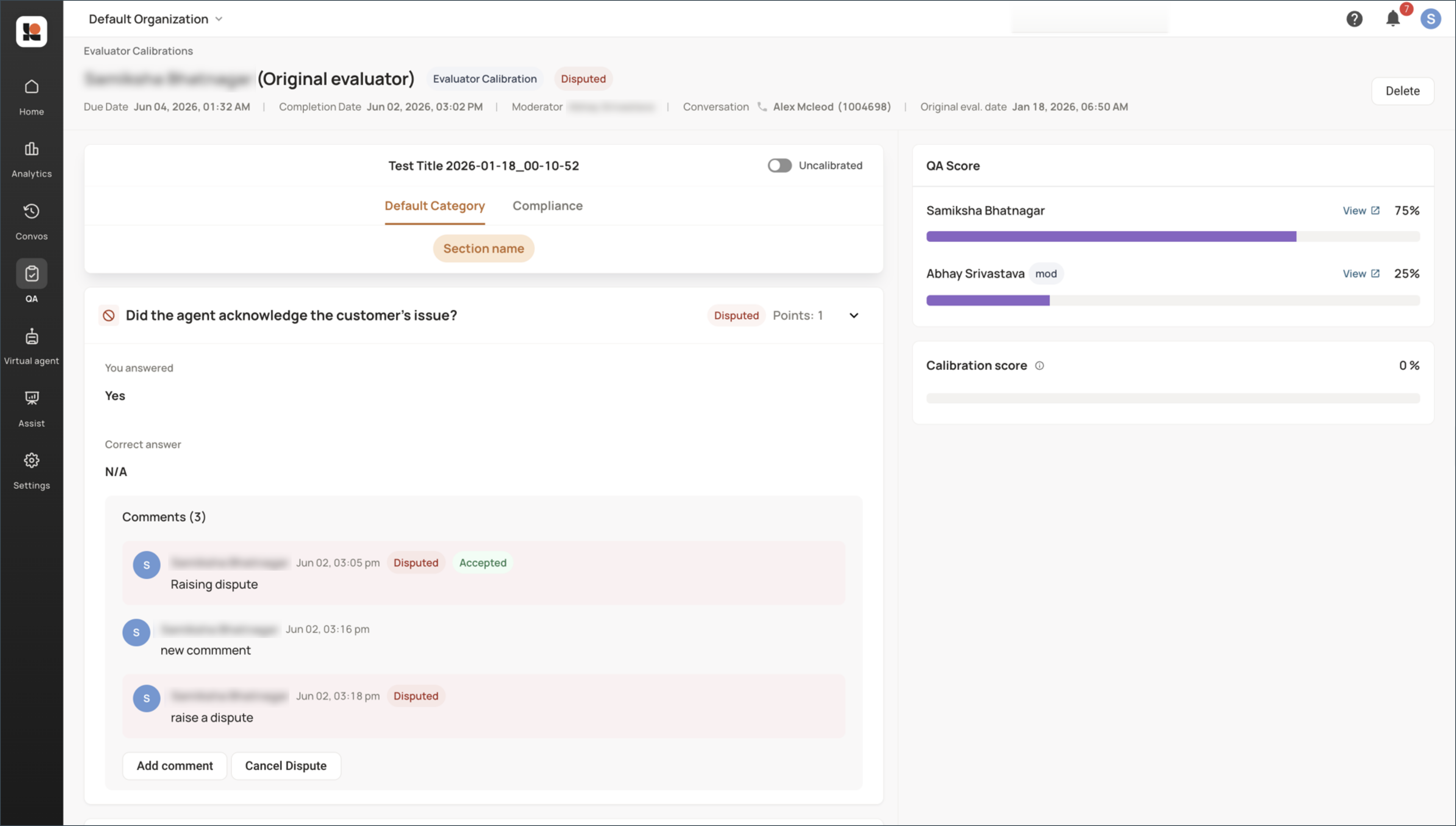Go to Evaluator Calibrations breadcrumb
Viewport: 1456px width, 826px height.
point(138,51)
